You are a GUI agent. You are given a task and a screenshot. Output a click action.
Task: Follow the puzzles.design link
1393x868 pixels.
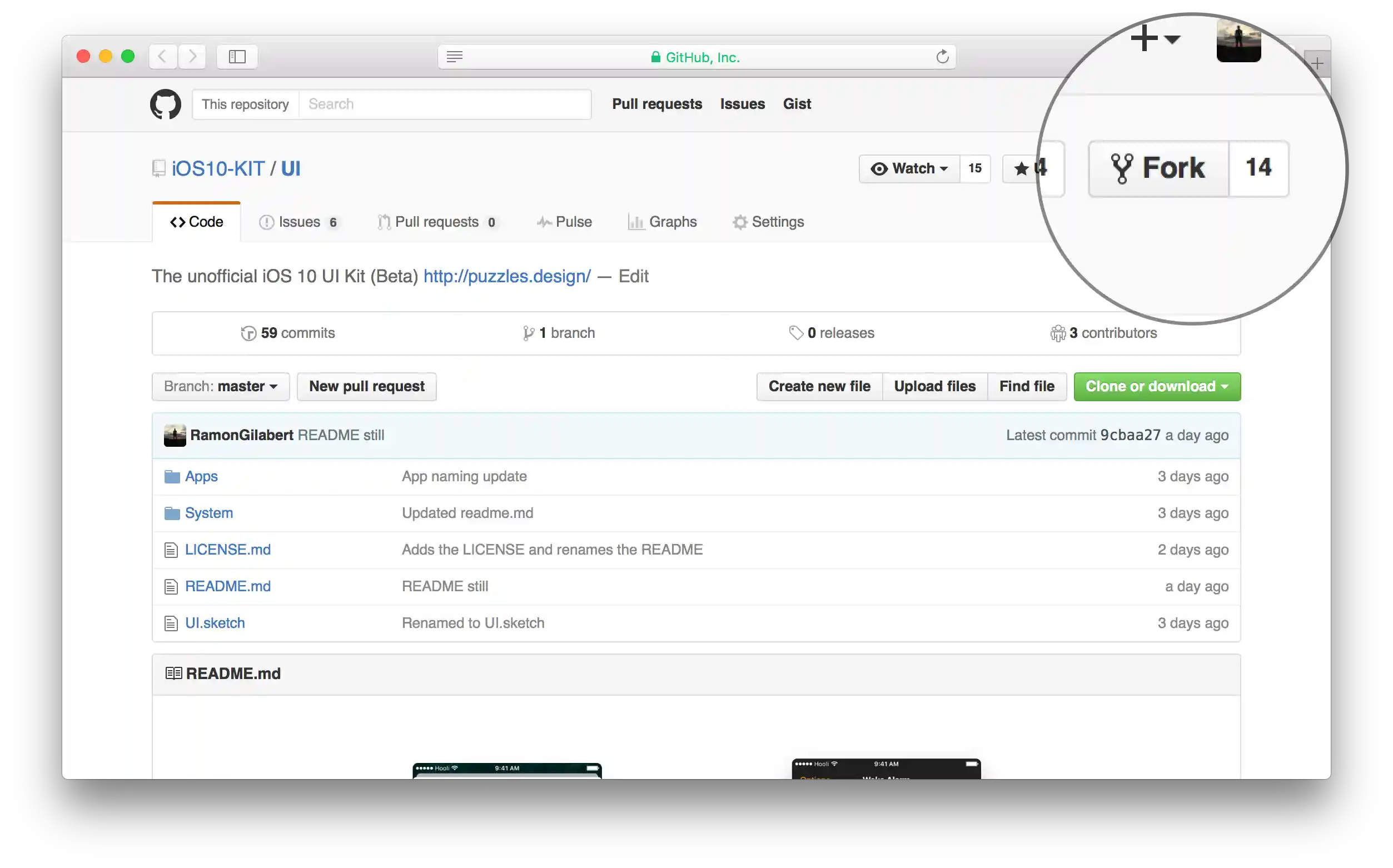point(506,276)
